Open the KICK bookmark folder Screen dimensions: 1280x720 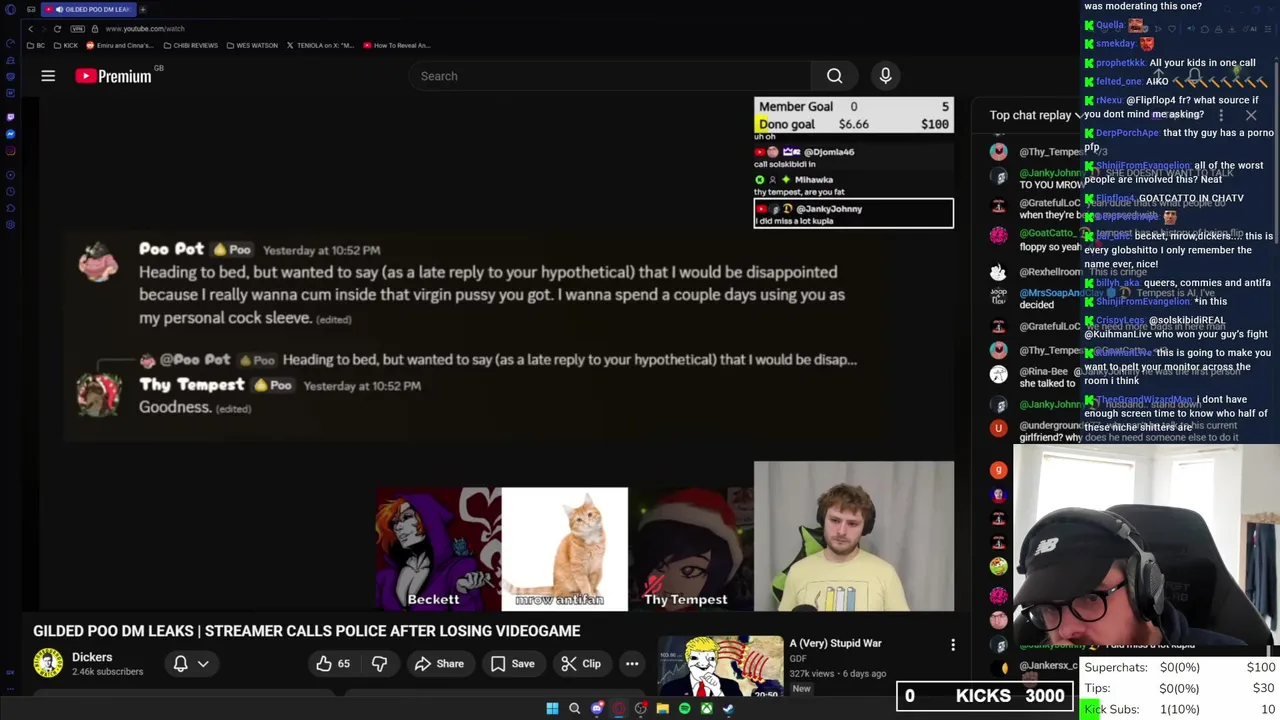(65, 45)
